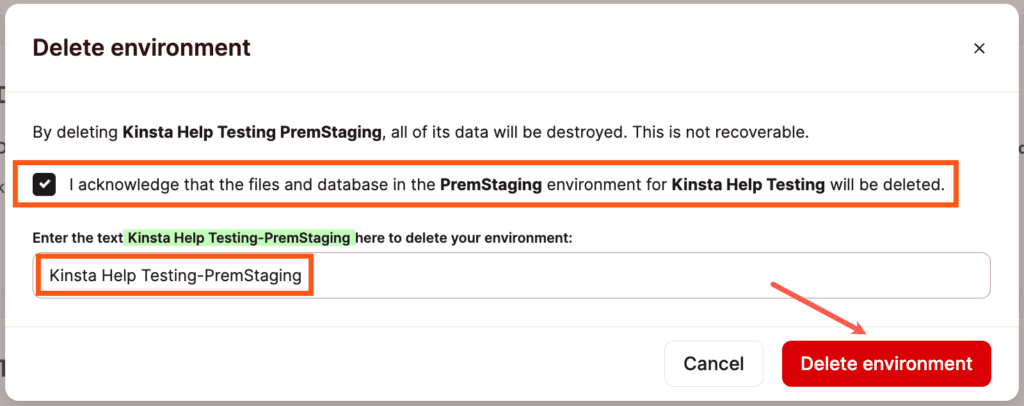Click "here to delete your environment:" text

(465, 238)
